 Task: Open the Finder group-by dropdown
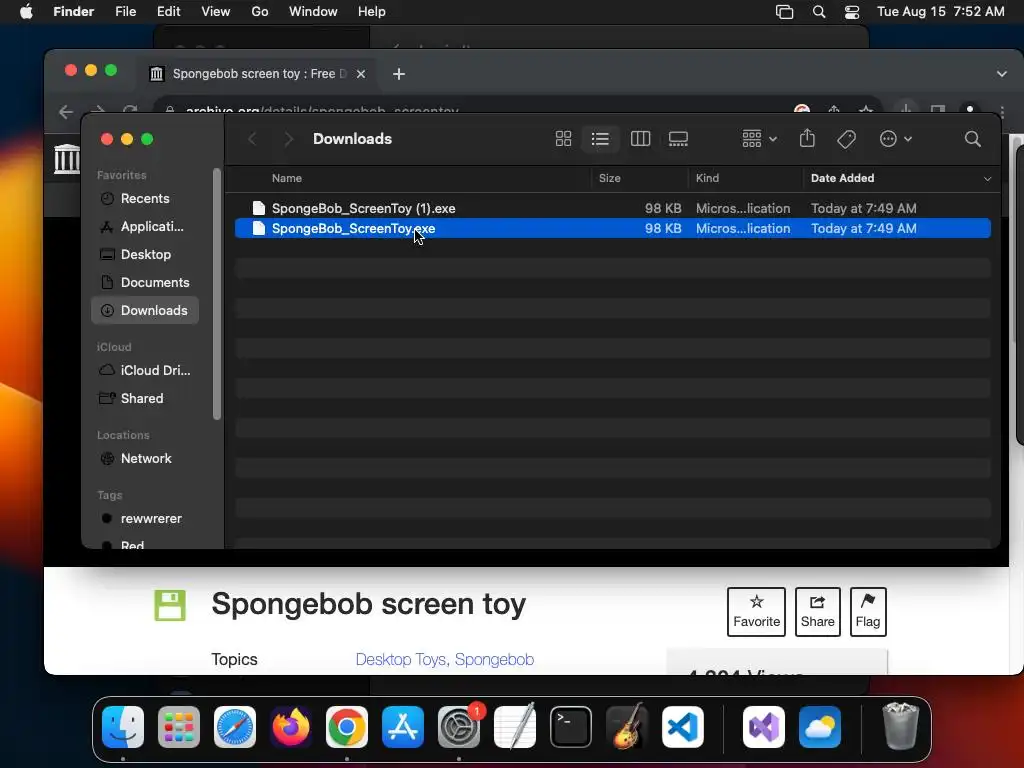759,138
